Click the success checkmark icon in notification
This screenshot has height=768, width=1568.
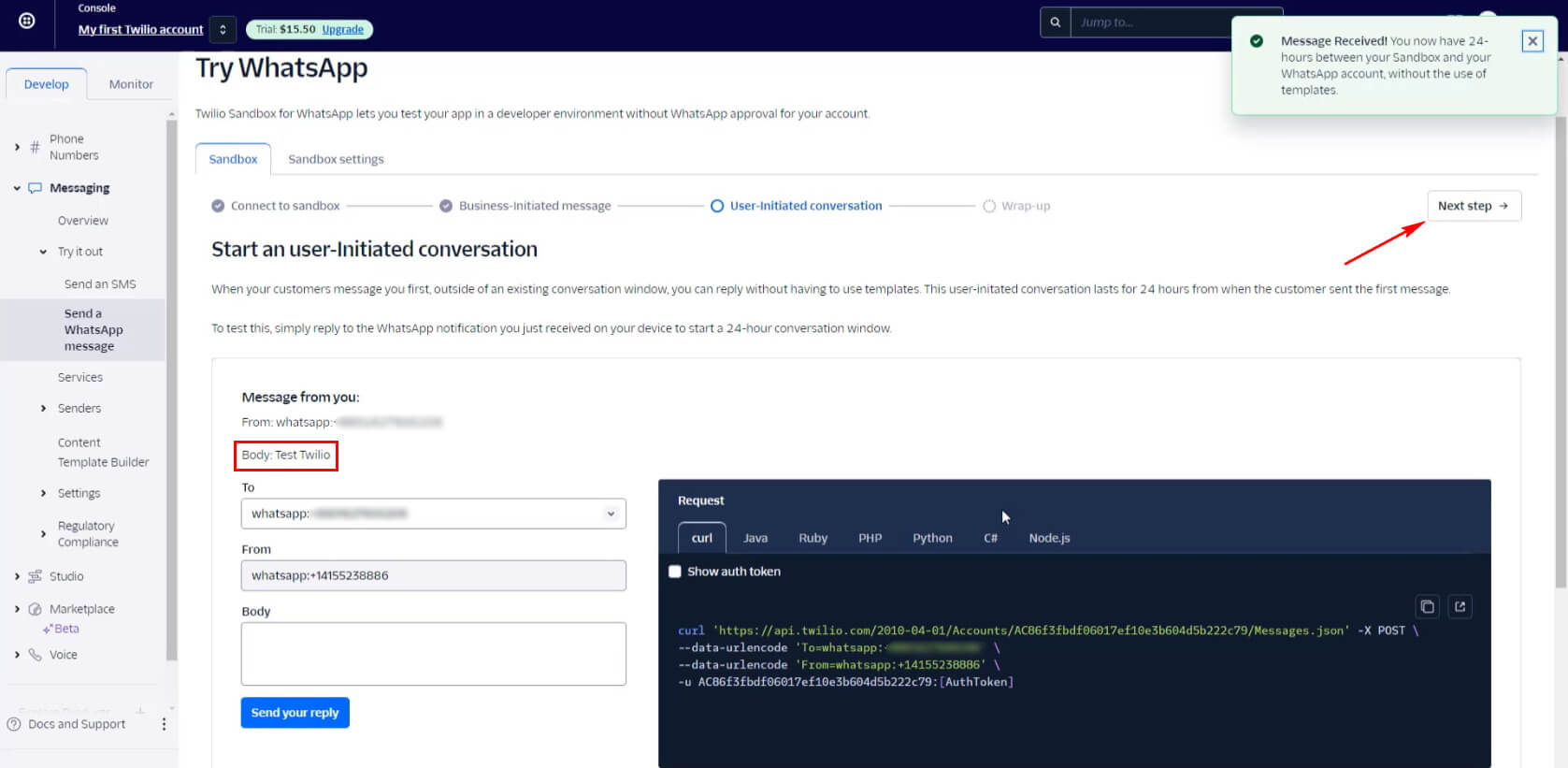(x=1257, y=41)
